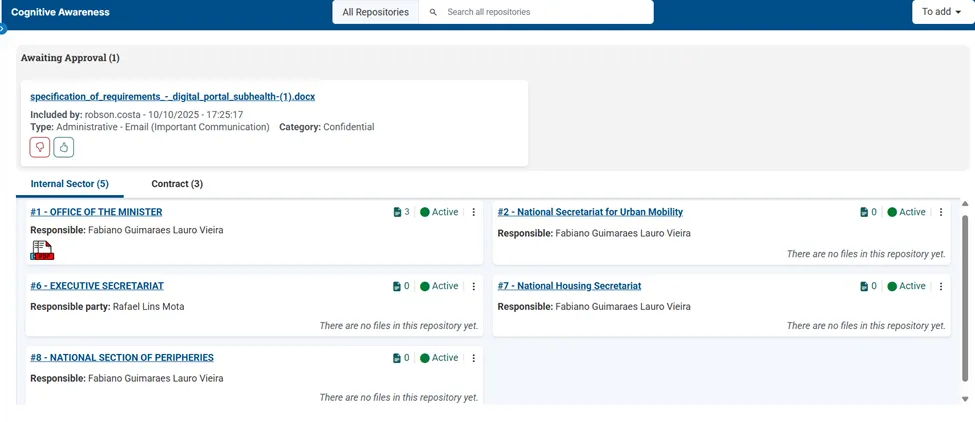
Task: Open the specification_of_requirements docx link
Action: click(x=173, y=97)
